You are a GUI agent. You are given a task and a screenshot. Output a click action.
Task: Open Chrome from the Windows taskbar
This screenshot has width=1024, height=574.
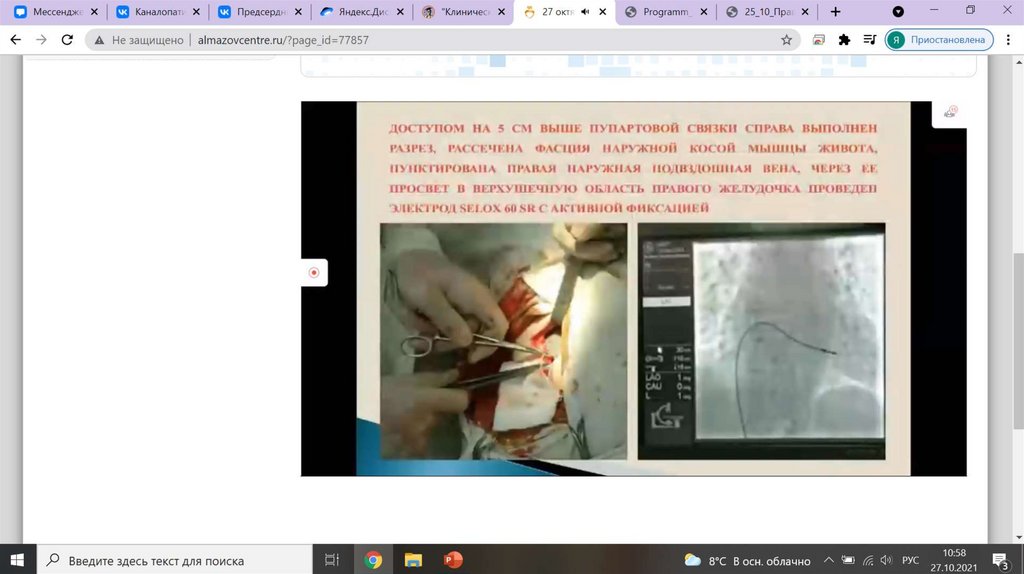coord(373,560)
